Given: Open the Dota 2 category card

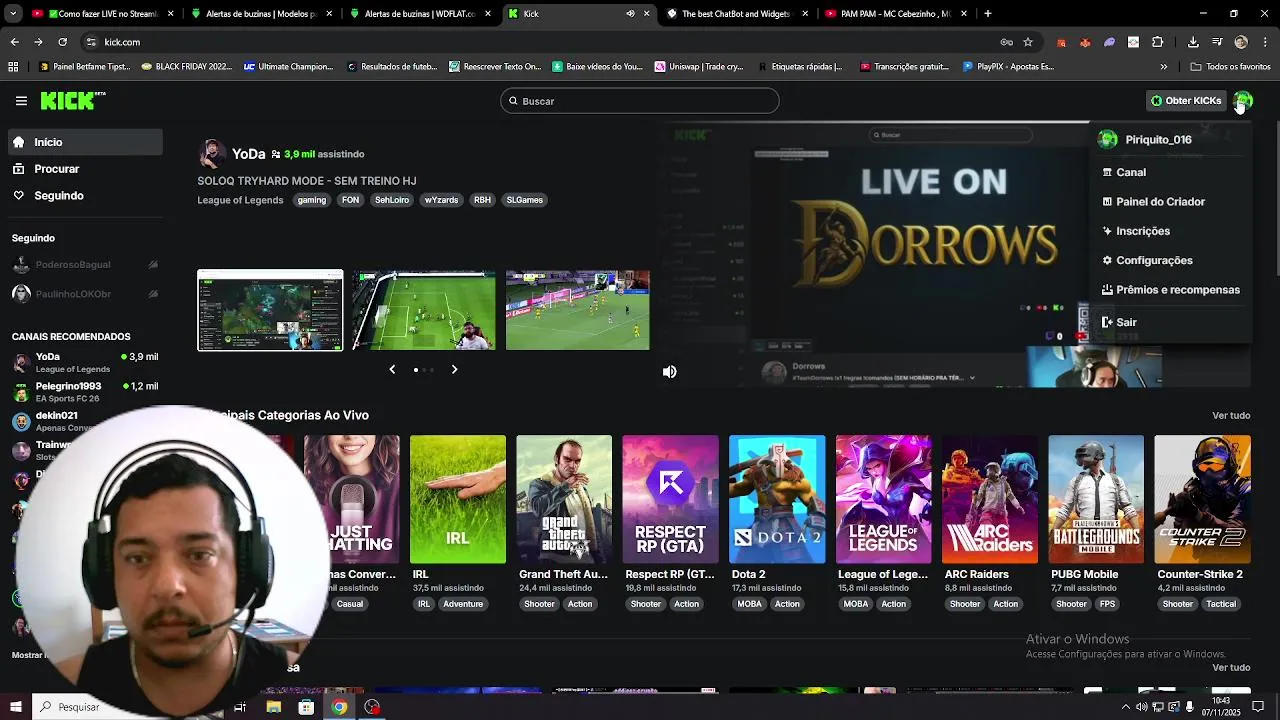Looking at the screenshot, I should click(777, 499).
